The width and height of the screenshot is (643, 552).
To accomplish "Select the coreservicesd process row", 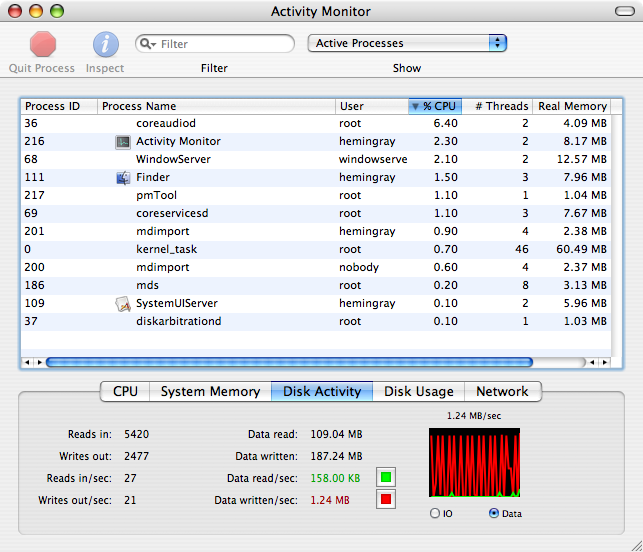I will 316,214.
